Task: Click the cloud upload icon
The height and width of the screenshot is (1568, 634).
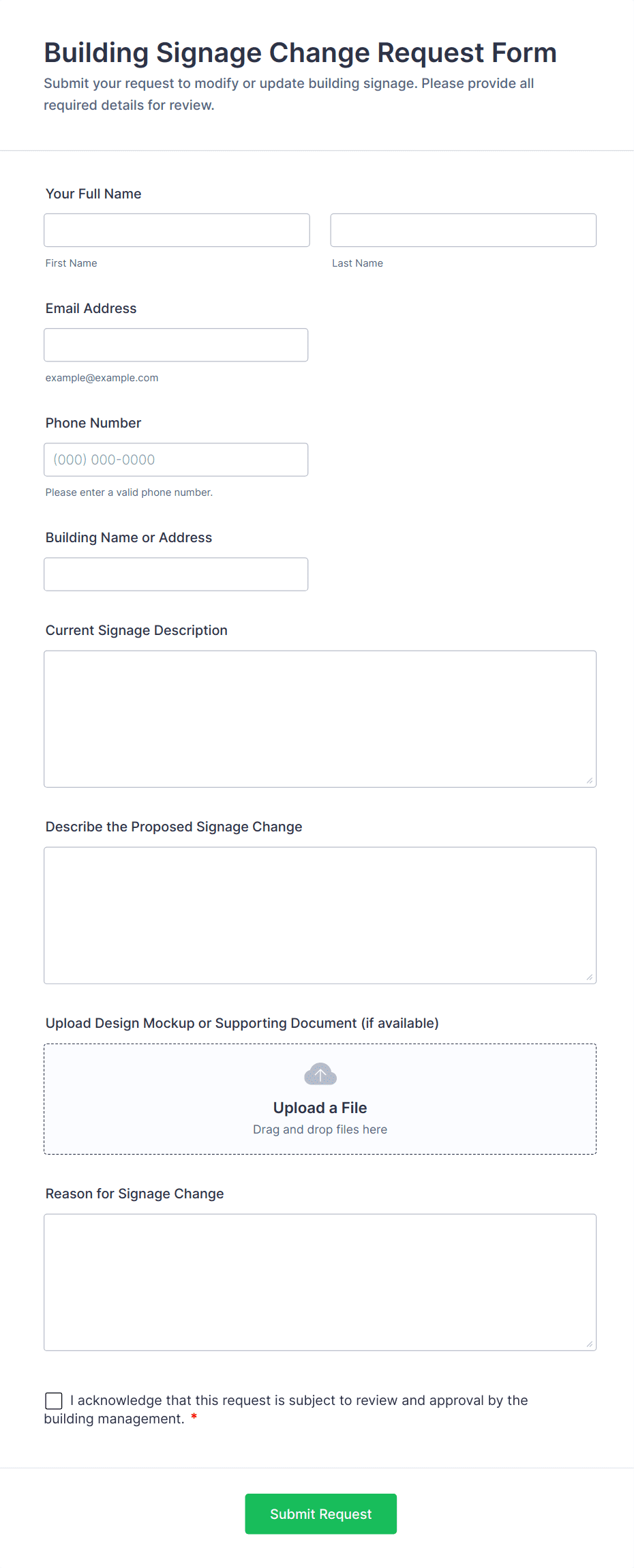Action: point(320,1074)
